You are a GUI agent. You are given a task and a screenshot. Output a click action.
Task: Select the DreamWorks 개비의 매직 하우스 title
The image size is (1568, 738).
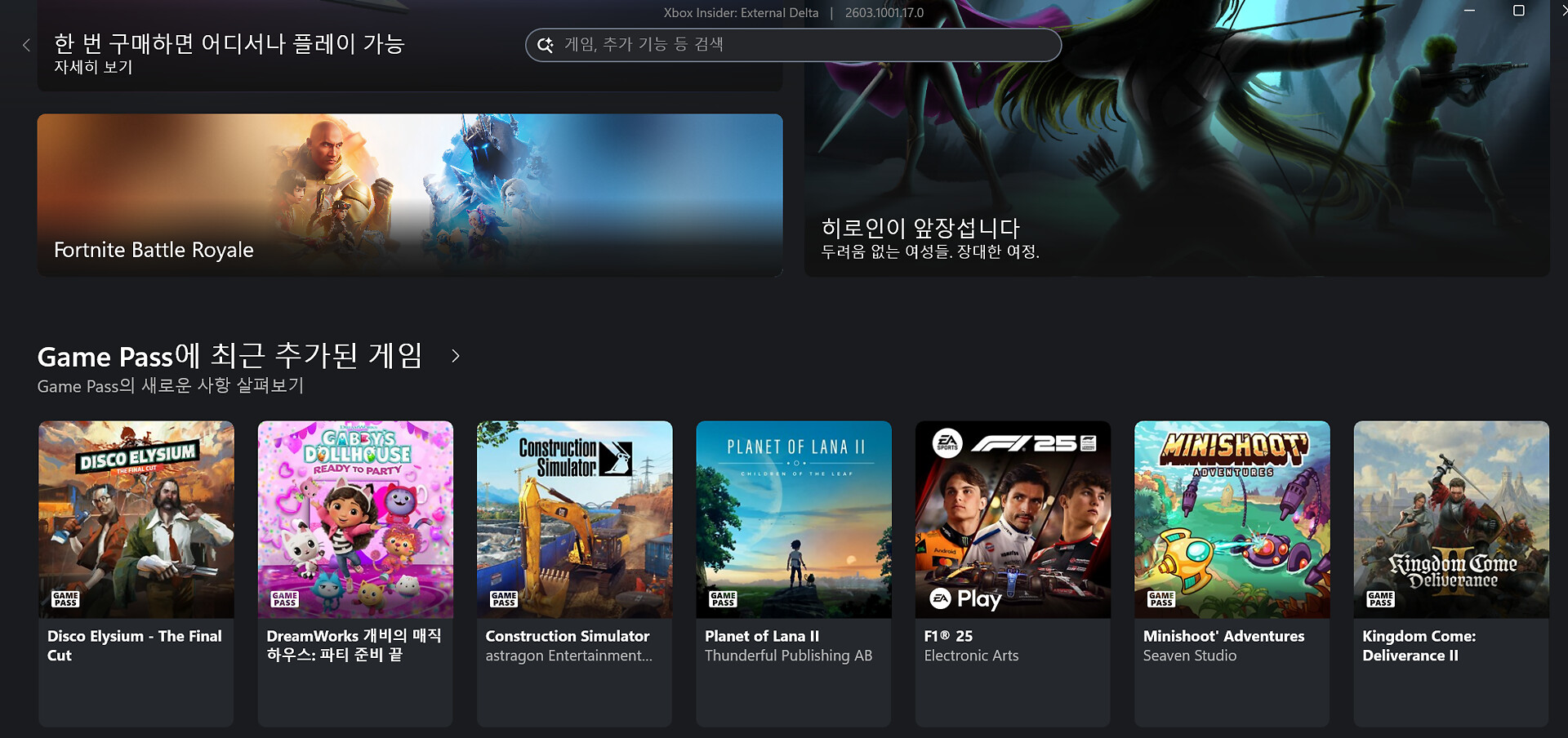354,646
